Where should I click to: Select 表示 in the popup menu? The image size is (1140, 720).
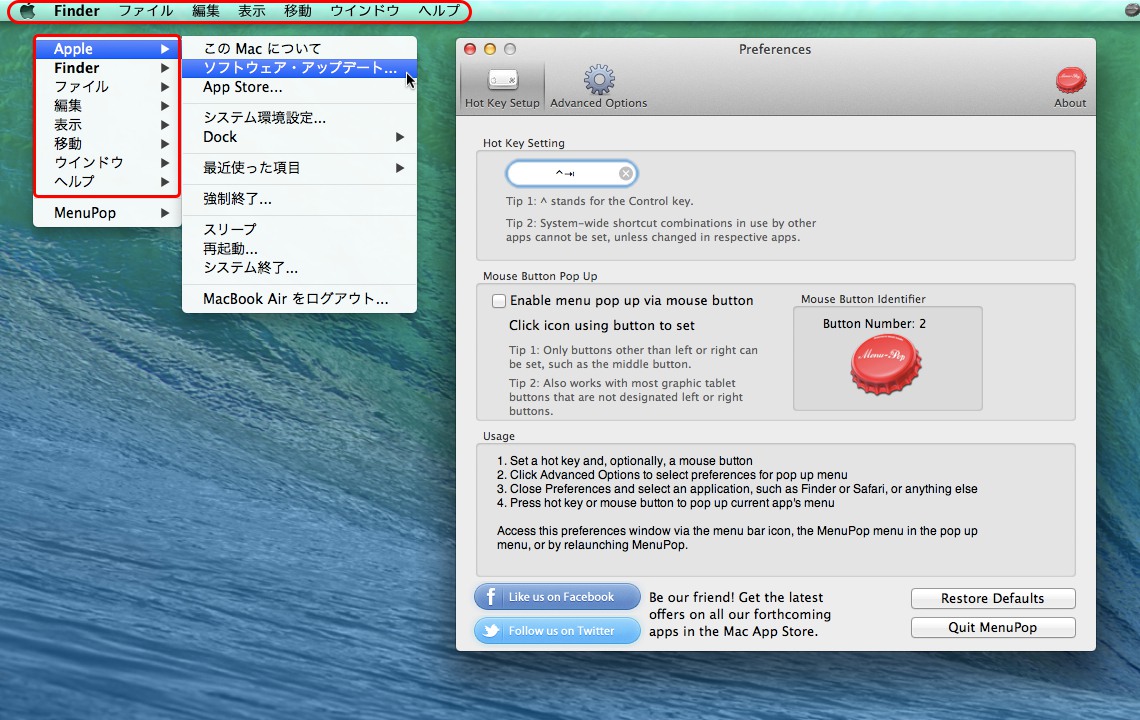tap(107, 124)
